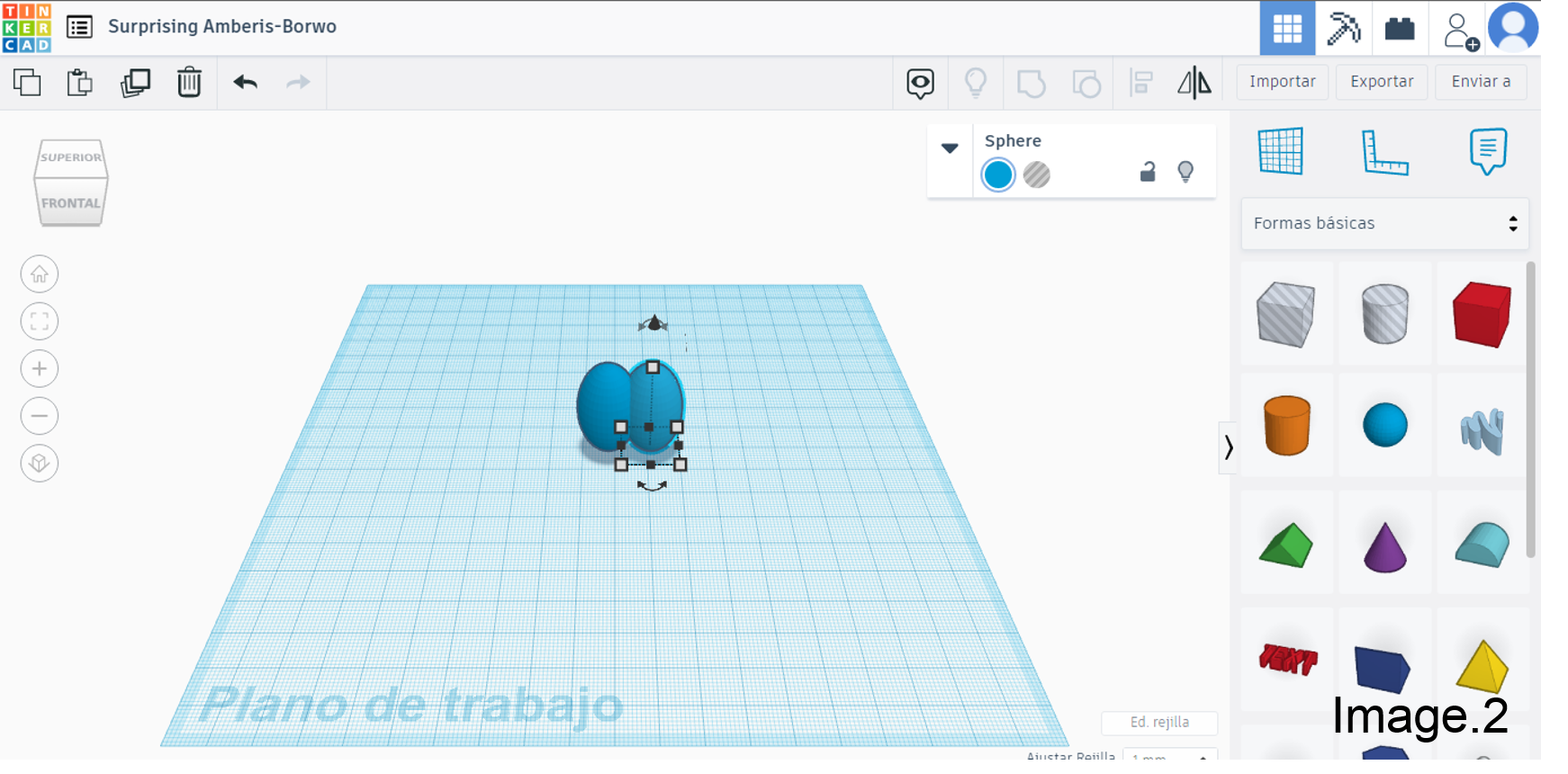1568x774 pixels.
Task: Zoom out the workplane view
Action: click(40, 416)
